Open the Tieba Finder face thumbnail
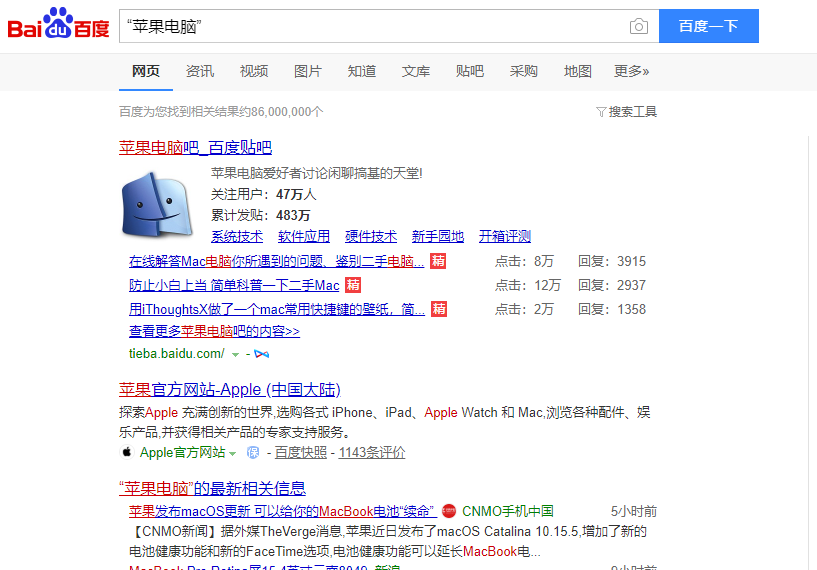This screenshot has height=570, width=817. pos(157,204)
